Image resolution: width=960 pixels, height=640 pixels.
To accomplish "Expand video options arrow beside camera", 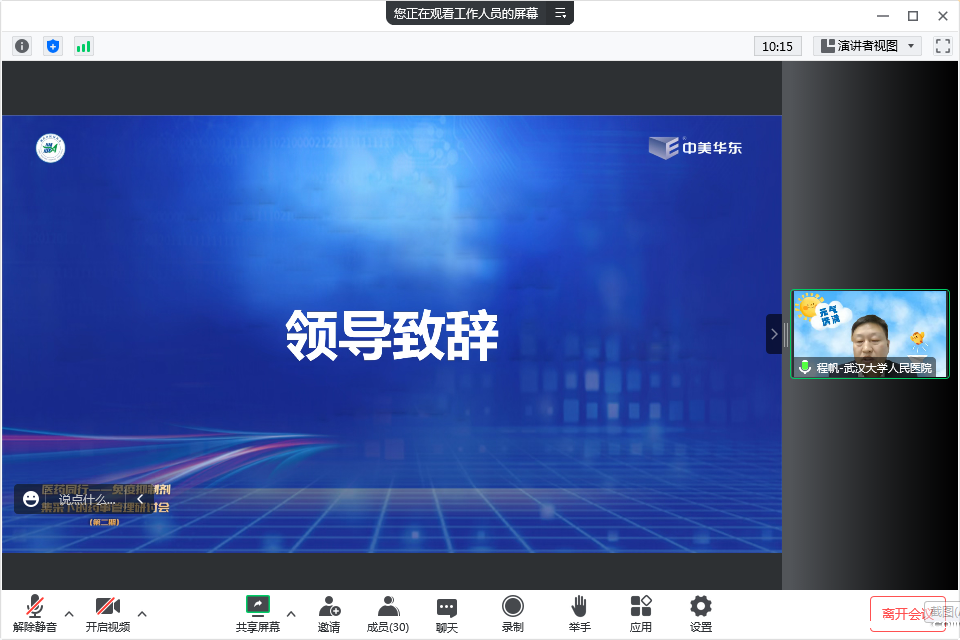I will click(142, 613).
